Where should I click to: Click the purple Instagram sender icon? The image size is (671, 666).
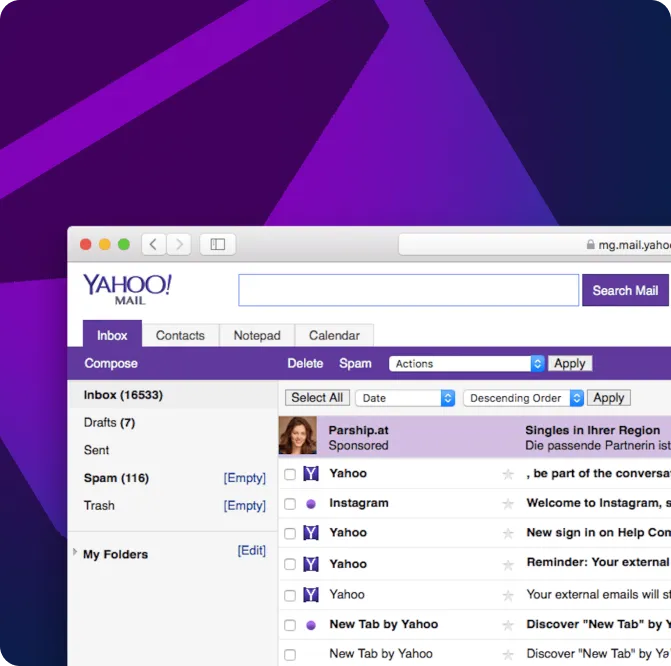310,504
